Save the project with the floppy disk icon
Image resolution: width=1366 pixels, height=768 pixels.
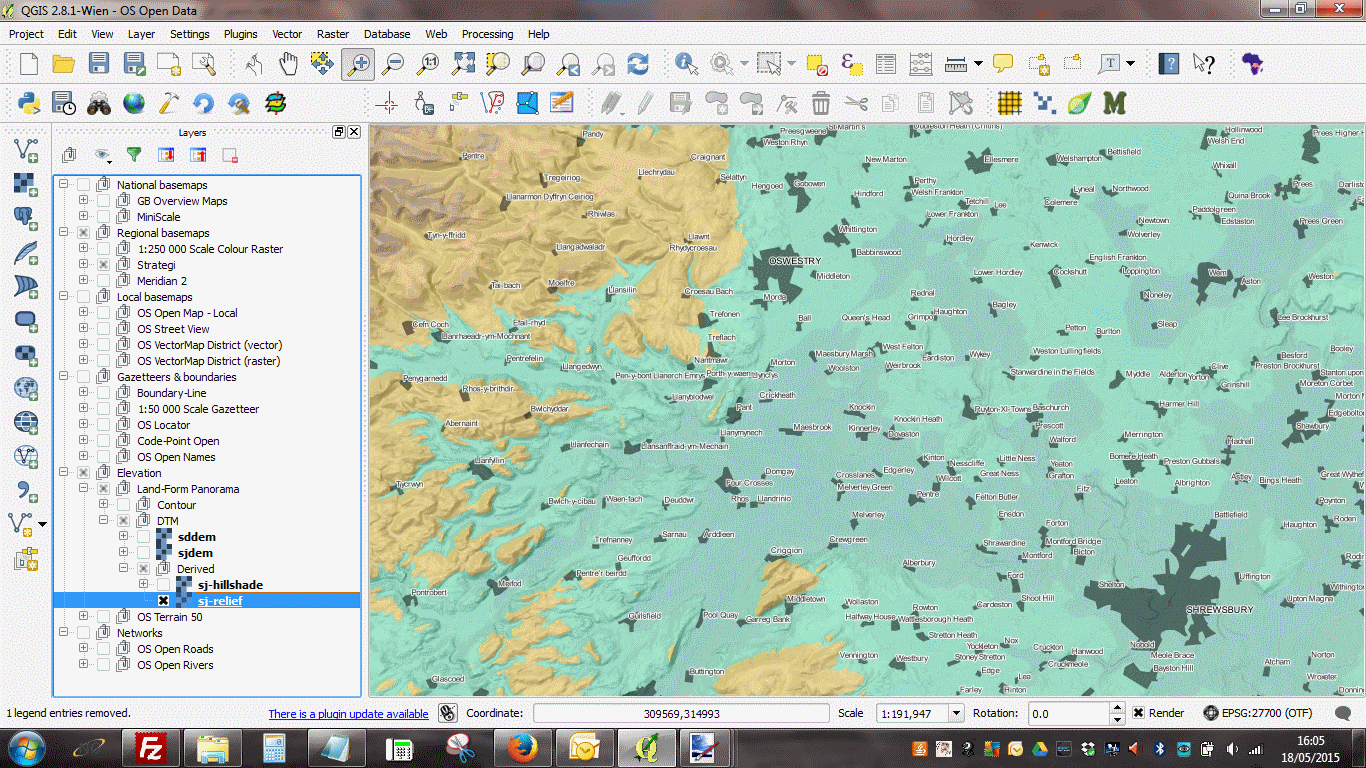point(98,64)
